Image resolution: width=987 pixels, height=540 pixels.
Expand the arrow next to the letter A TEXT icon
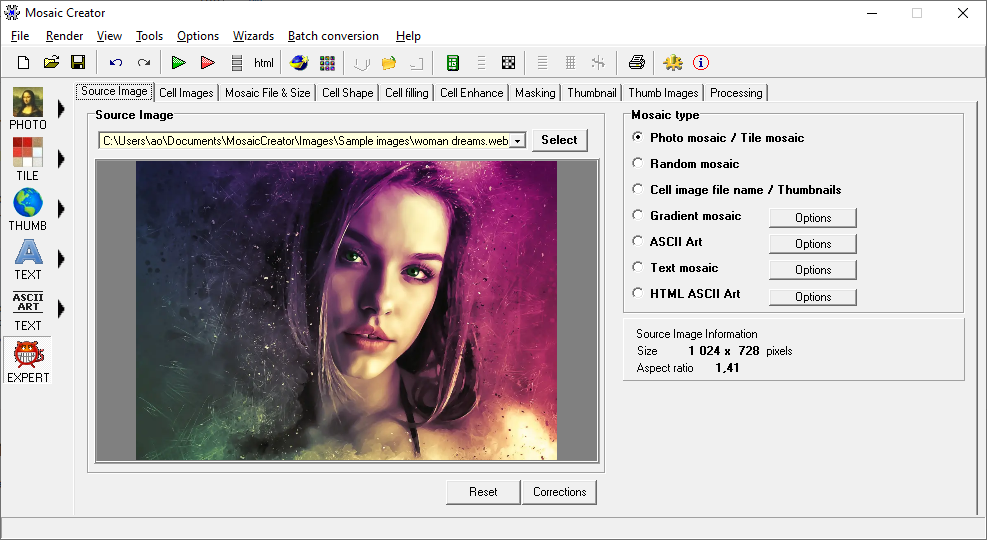[x=61, y=259]
